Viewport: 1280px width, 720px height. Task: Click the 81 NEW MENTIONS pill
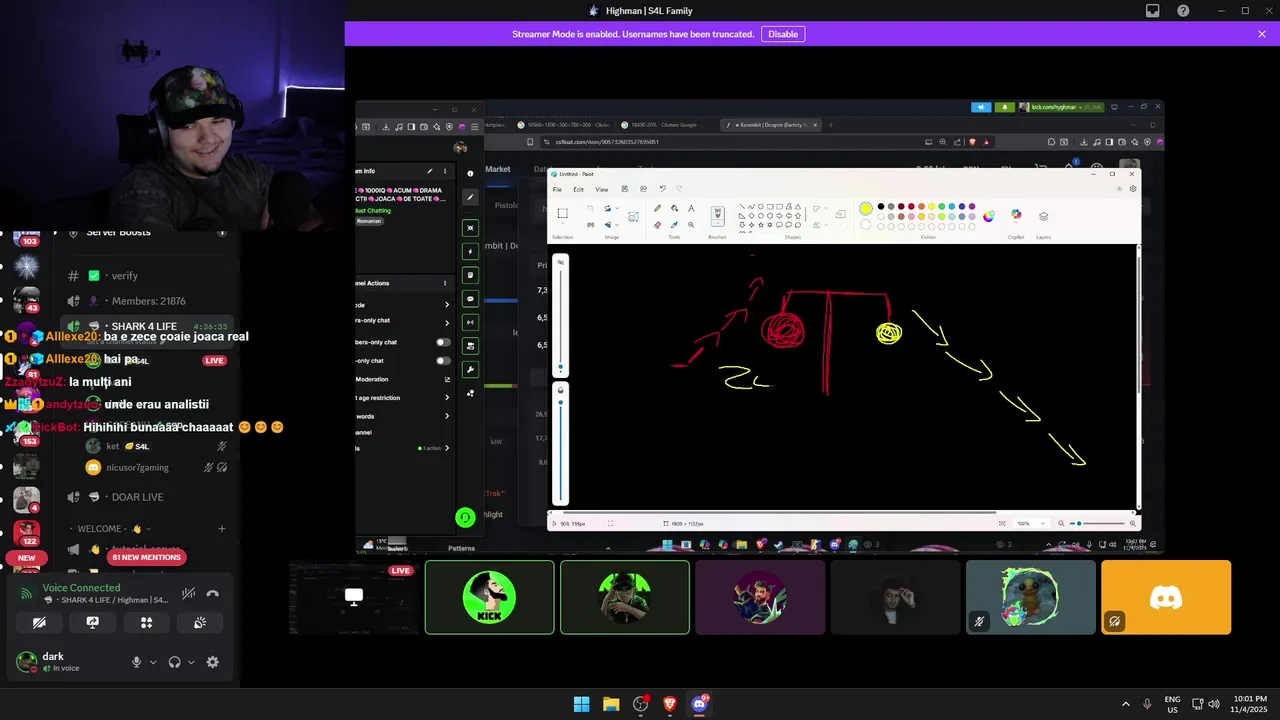pos(147,557)
